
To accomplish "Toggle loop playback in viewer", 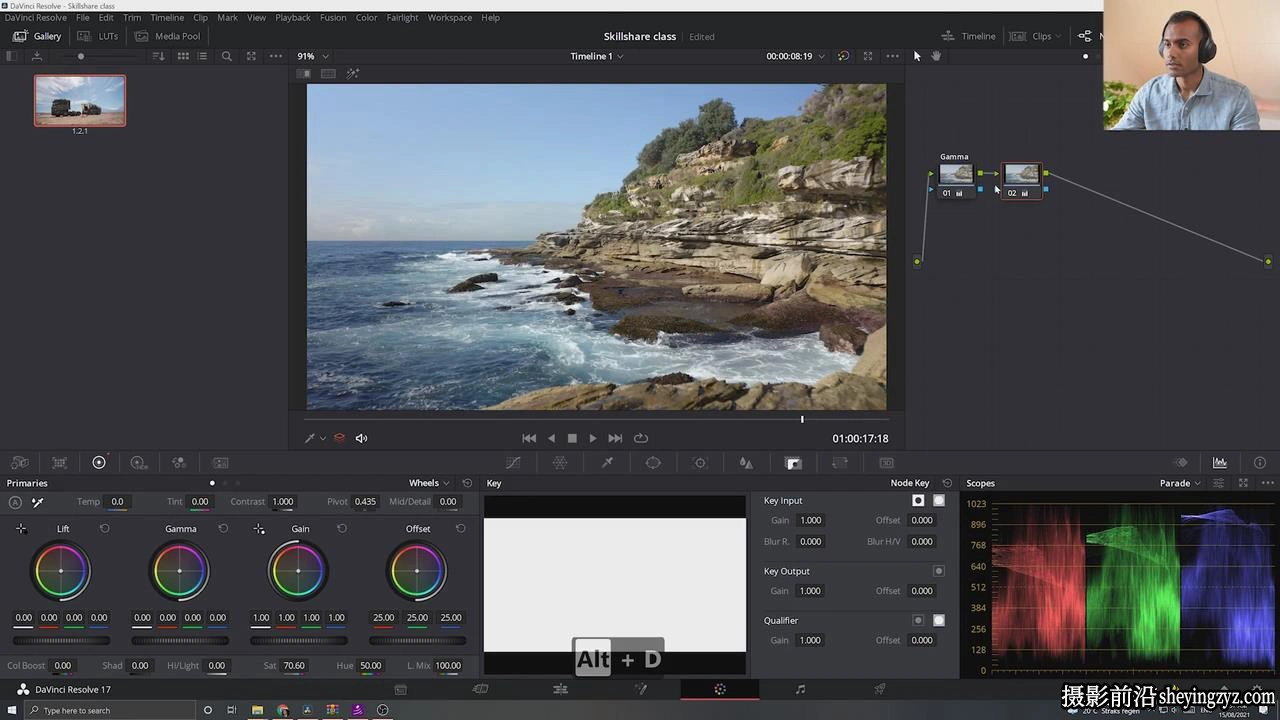I will tap(641, 438).
